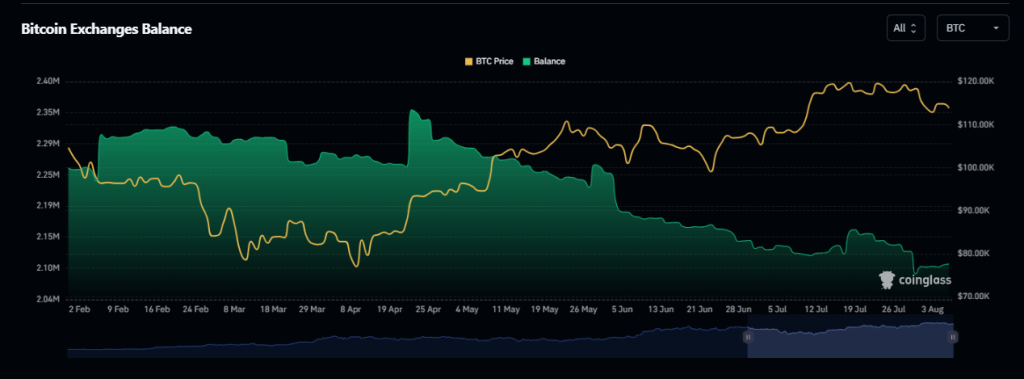
Task: Click the right range slider handle
Action: coord(953,337)
